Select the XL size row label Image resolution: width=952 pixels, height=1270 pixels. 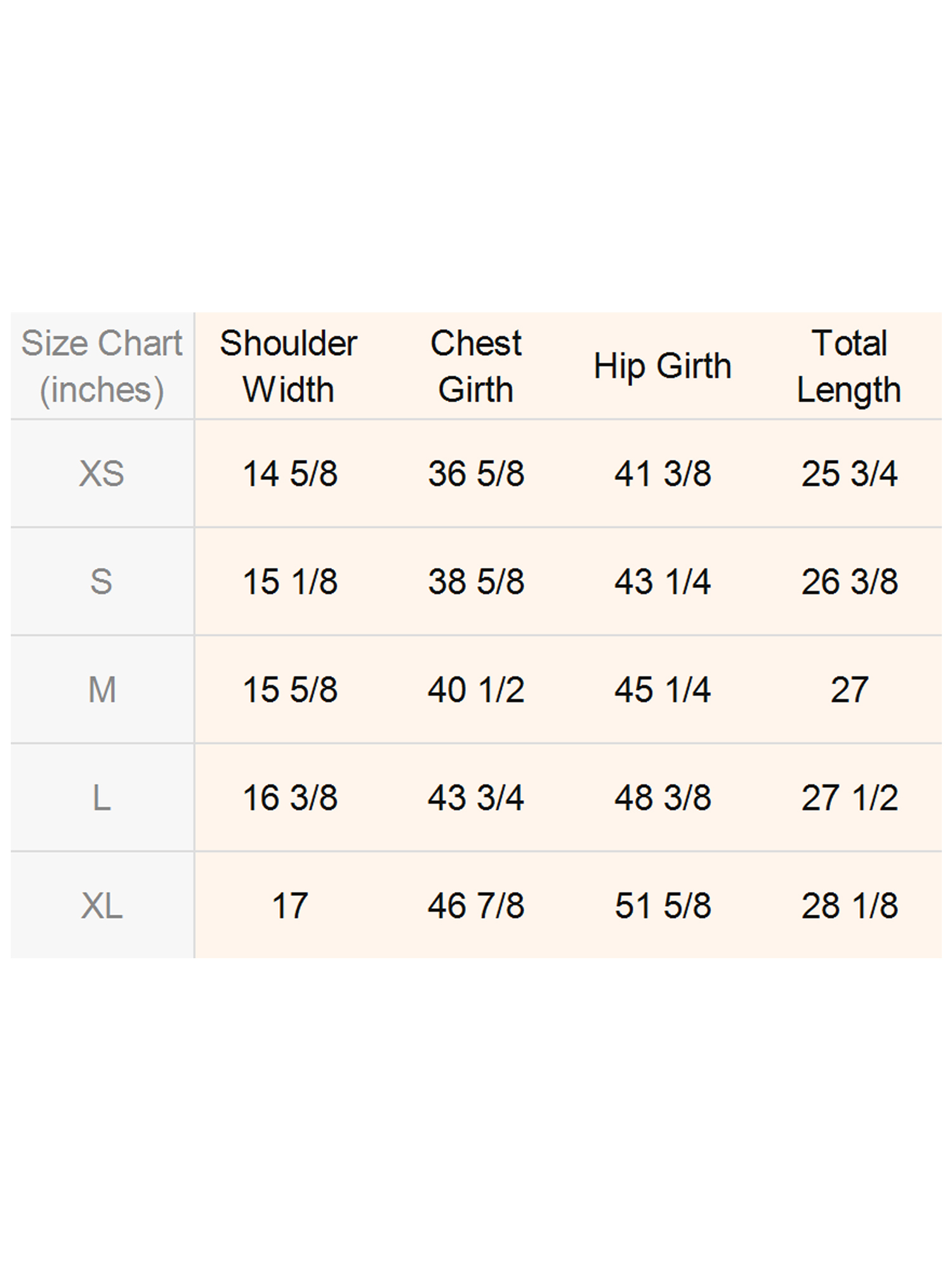pos(102,906)
